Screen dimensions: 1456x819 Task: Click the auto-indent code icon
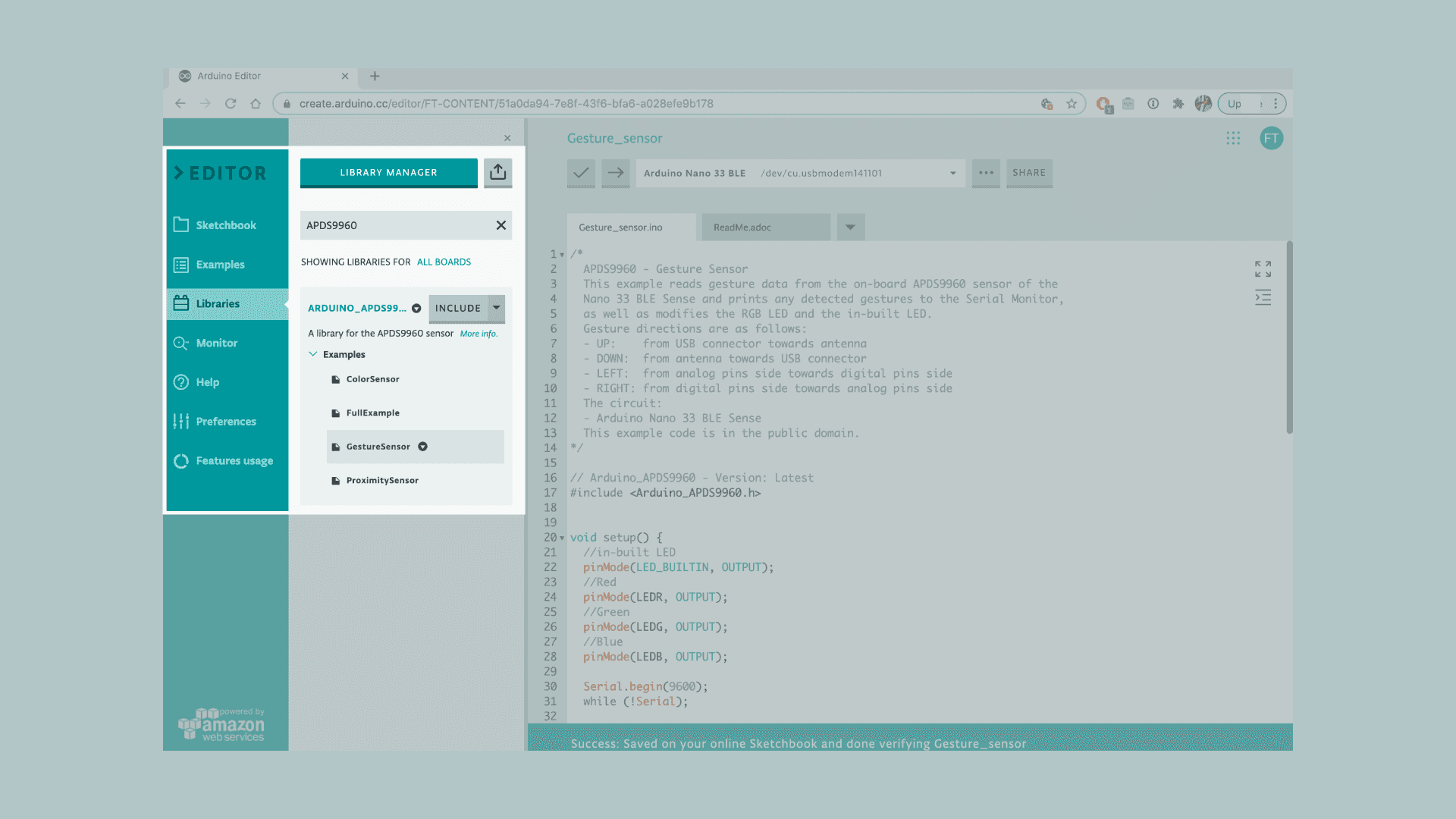point(1263,297)
